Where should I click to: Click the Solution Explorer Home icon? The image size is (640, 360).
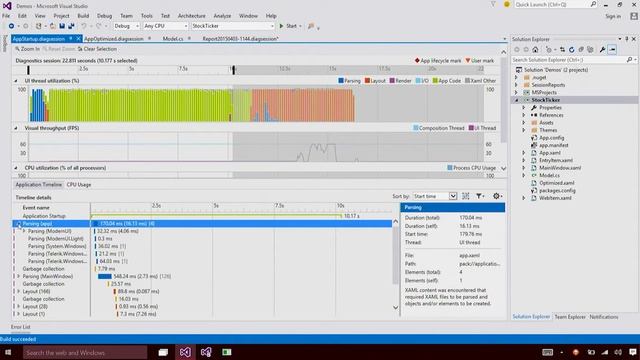click(535, 49)
